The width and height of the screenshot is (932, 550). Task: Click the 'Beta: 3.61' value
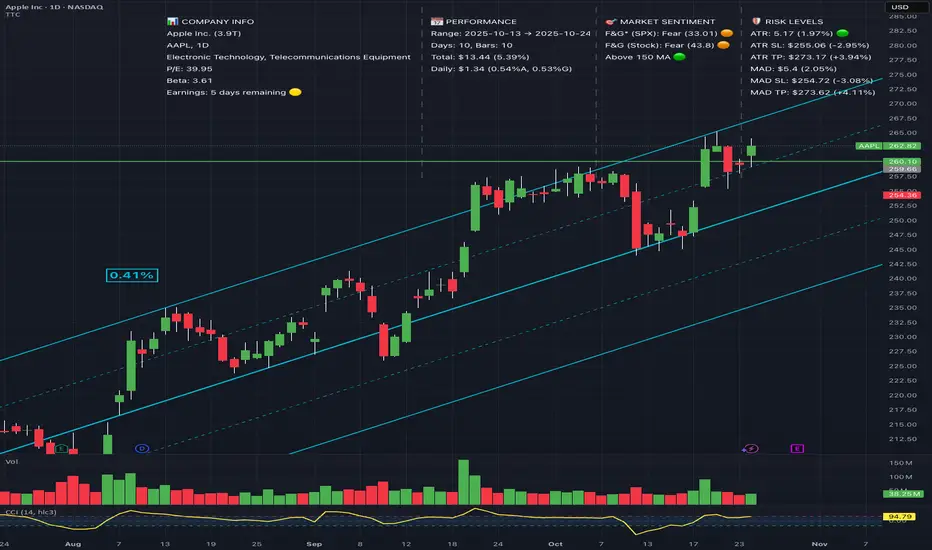[190, 80]
